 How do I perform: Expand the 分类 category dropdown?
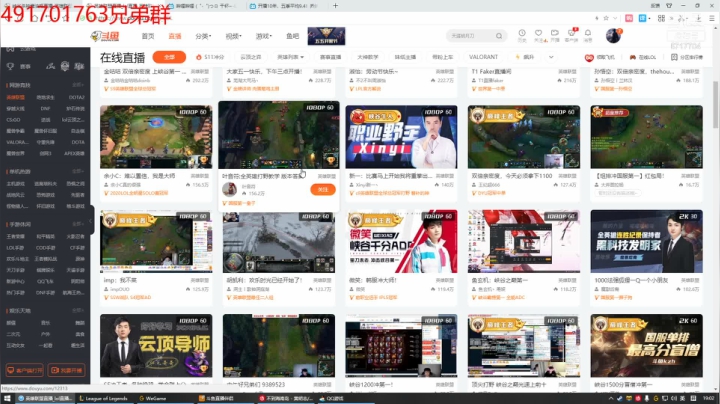[203, 36]
